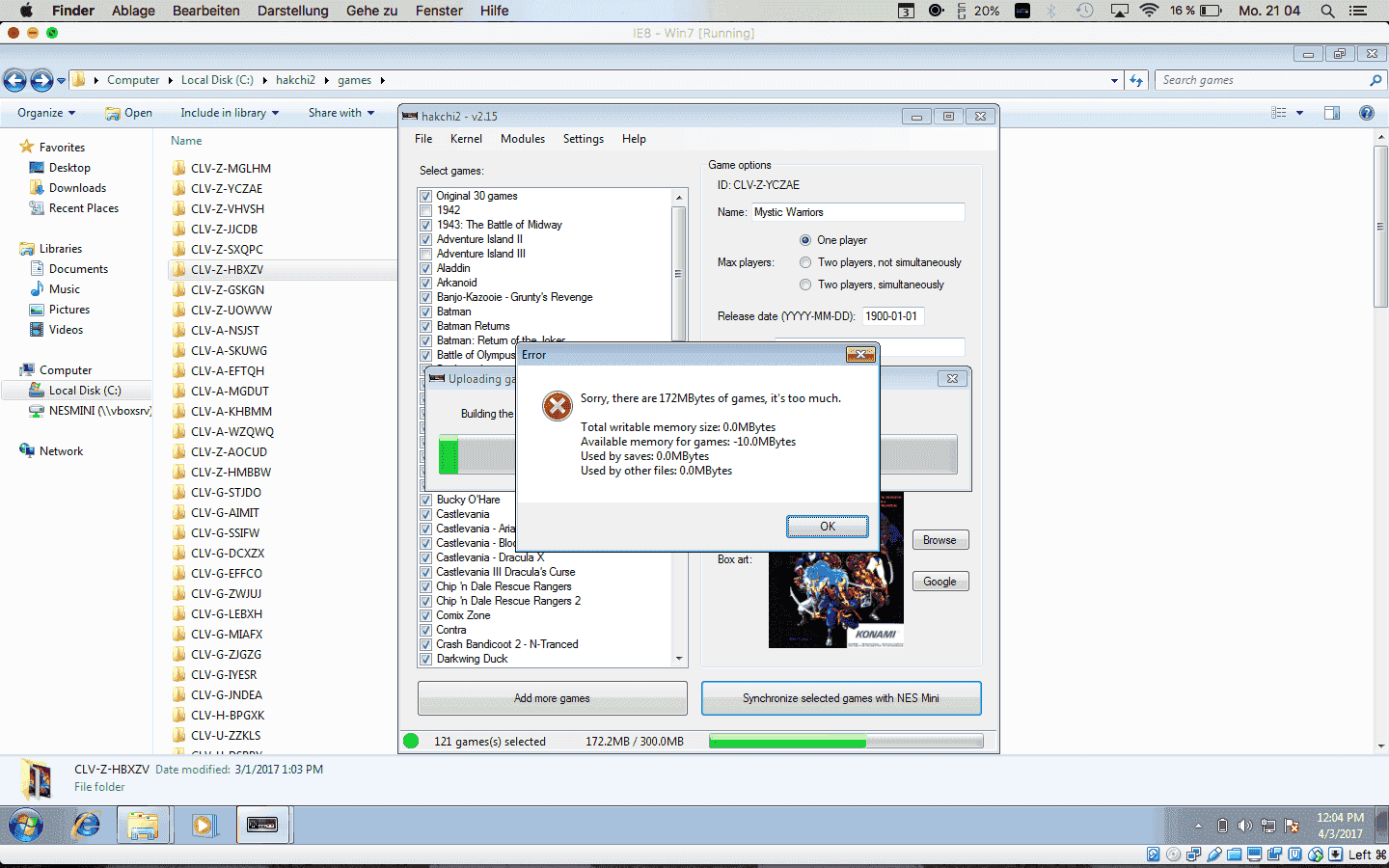
Task: Synchronize selected games with NES Mini
Action: (841, 698)
